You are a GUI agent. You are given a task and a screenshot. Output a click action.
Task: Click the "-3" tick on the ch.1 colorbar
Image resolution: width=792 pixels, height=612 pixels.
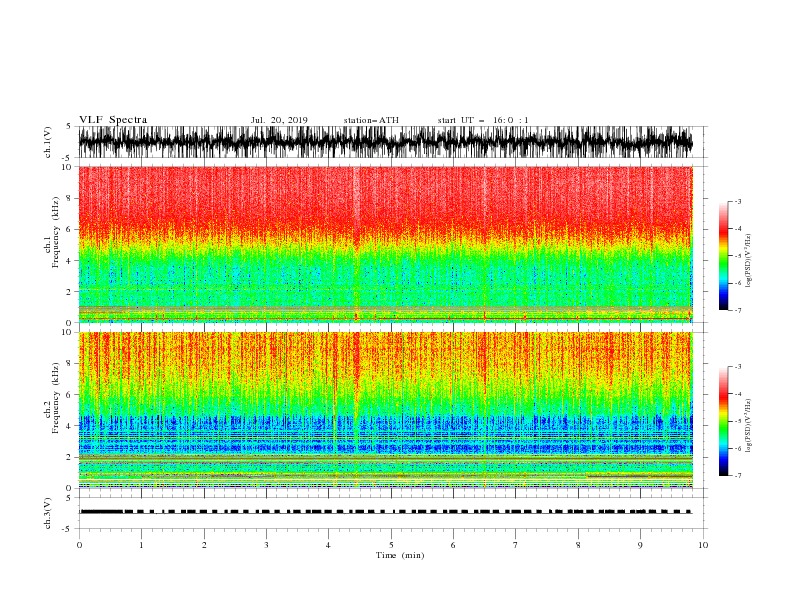point(737,201)
